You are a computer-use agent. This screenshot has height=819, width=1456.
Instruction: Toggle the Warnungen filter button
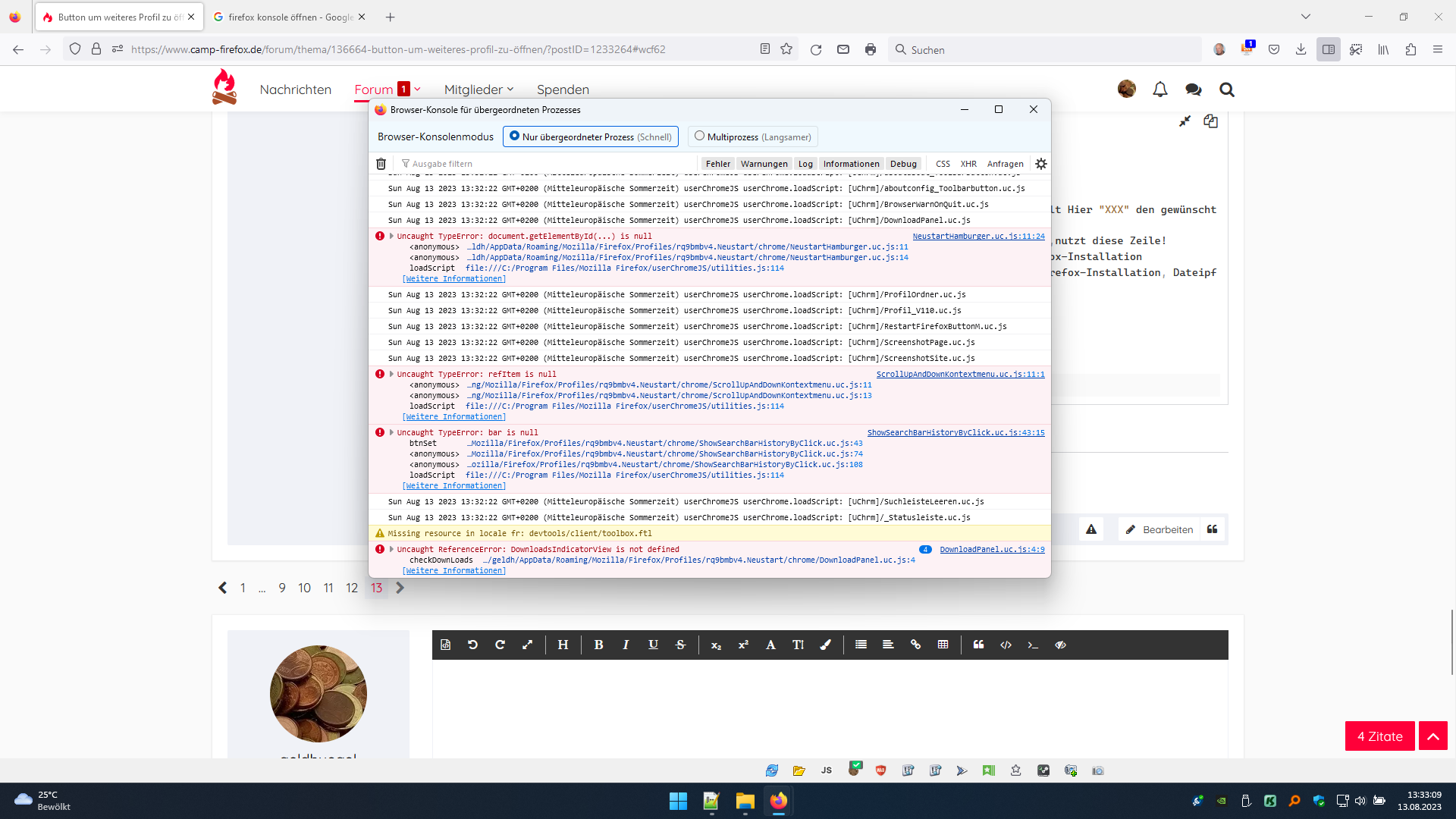(764, 164)
